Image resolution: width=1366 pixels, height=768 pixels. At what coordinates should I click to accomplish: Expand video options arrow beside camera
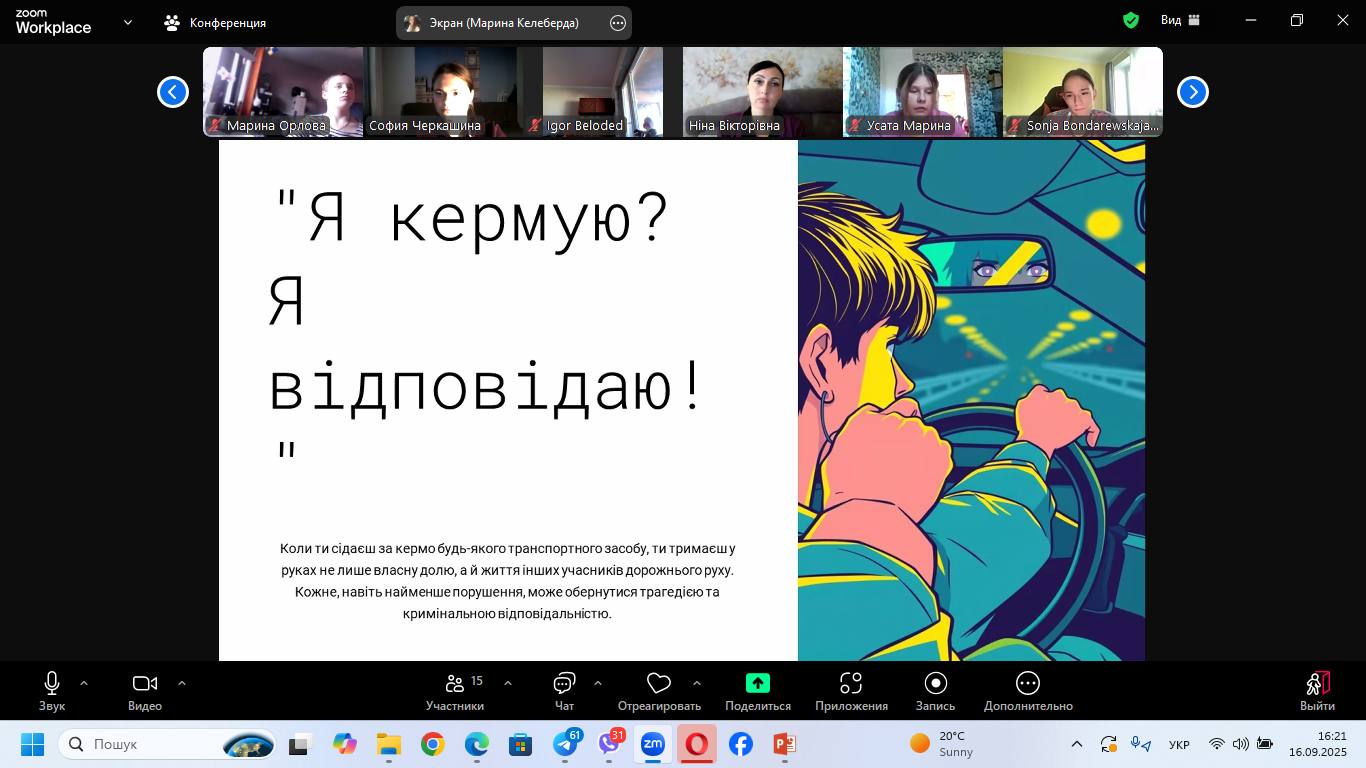pyautogui.click(x=182, y=683)
